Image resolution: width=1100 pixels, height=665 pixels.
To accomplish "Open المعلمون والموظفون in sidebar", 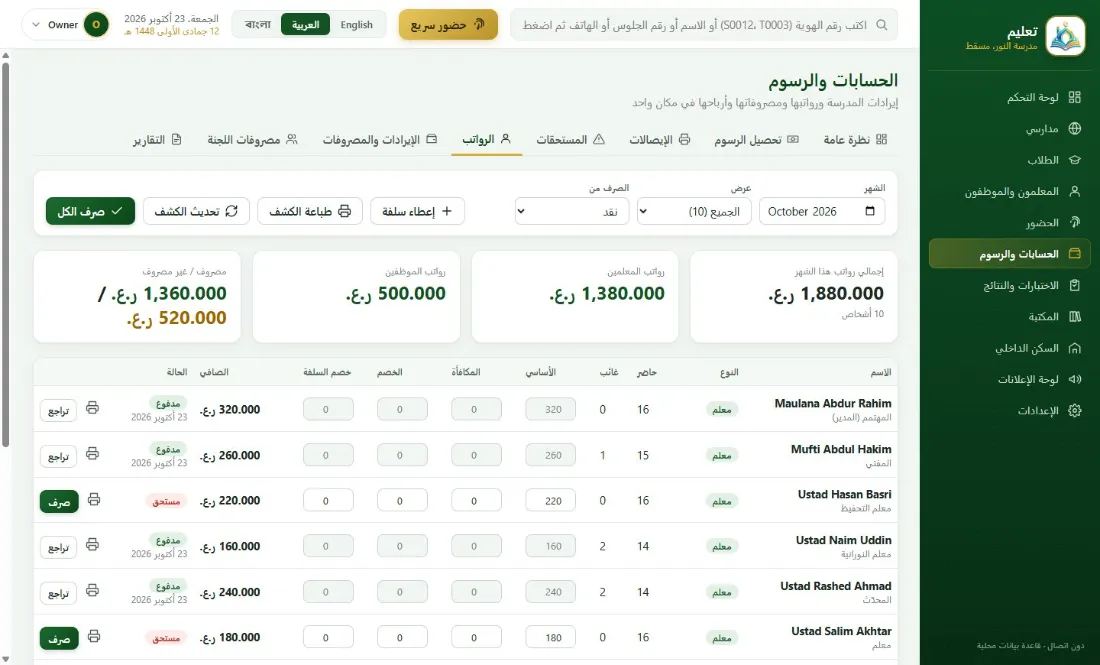I will click(1010, 192).
